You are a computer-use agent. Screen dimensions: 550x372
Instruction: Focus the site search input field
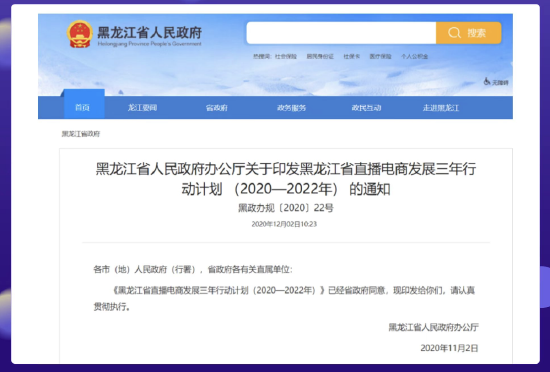(x=341, y=33)
